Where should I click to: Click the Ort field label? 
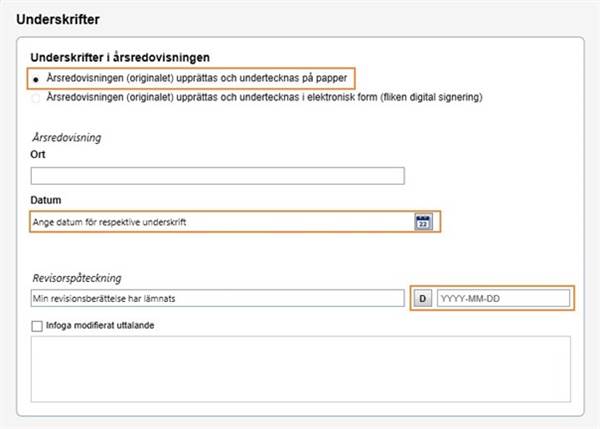38,154
